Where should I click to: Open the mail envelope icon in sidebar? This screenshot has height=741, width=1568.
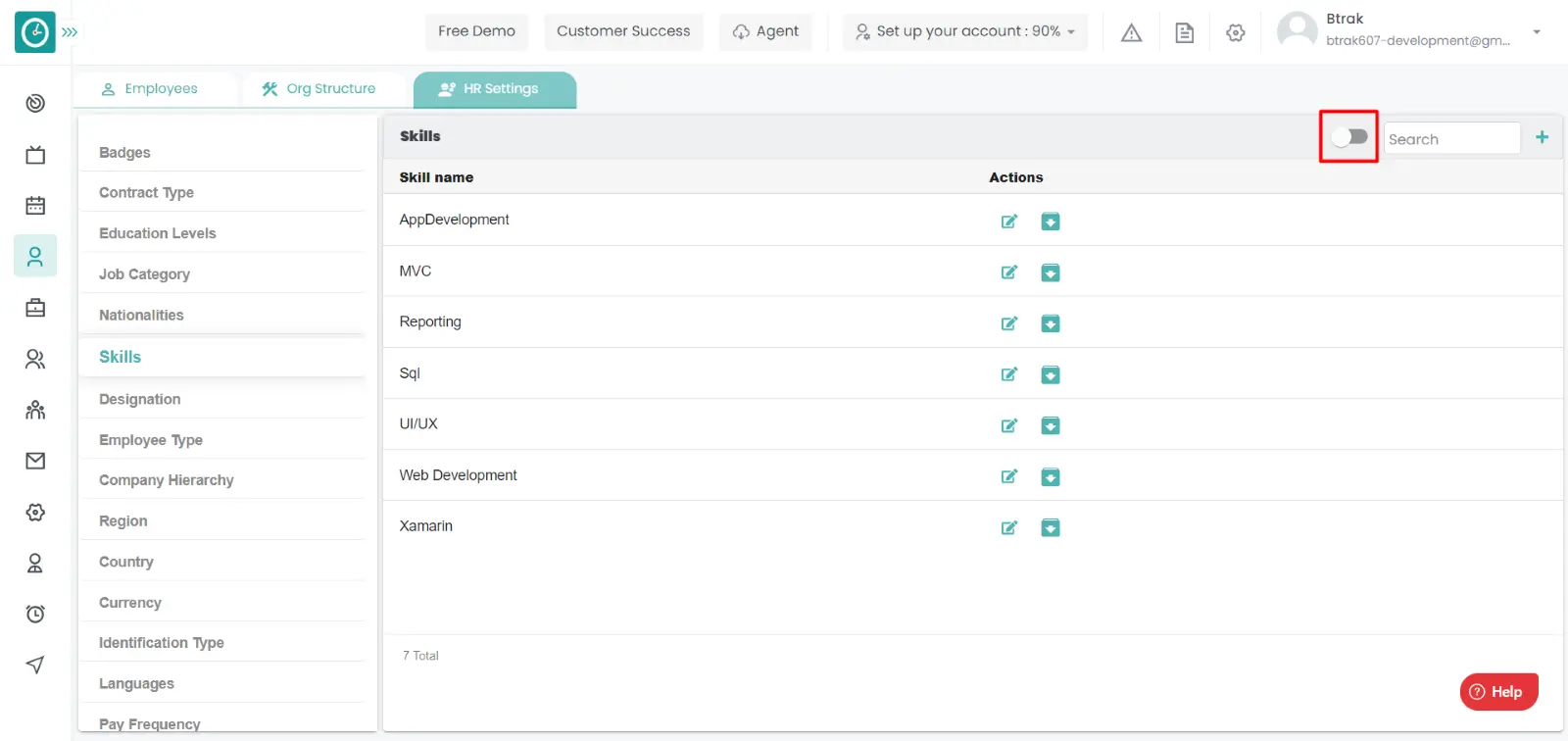[x=35, y=461]
